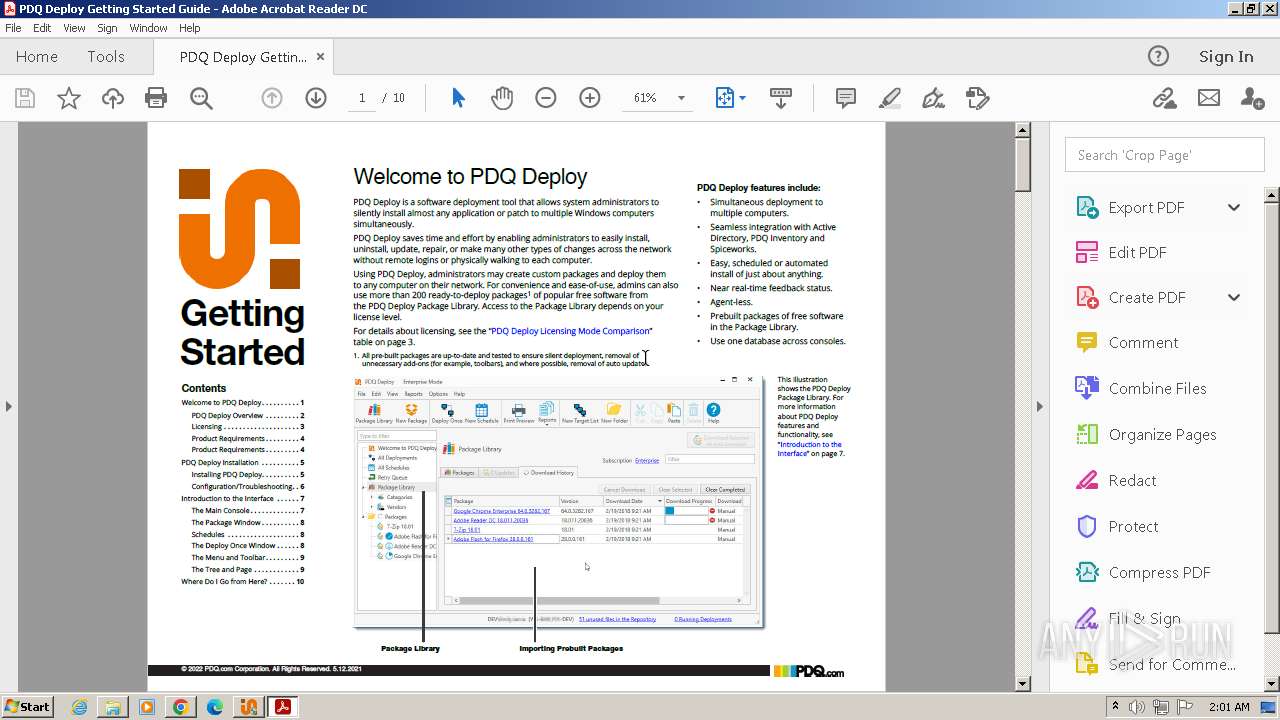The width and height of the screenshot is (1280, 720).
Task: Click the Save file icon
Action: pos(25,98)
